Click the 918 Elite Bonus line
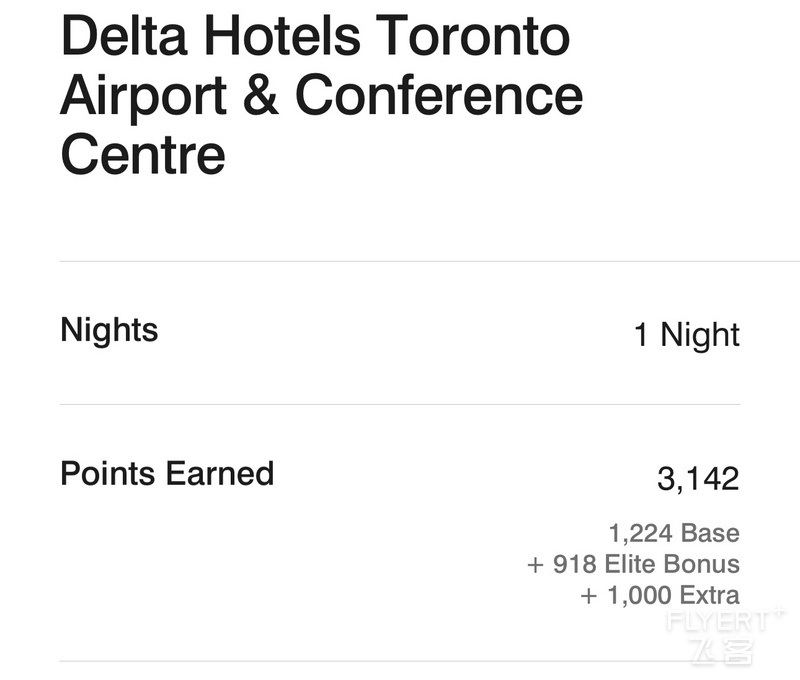Viewport: 800px width, 680px height. click(x=633, y=564)
